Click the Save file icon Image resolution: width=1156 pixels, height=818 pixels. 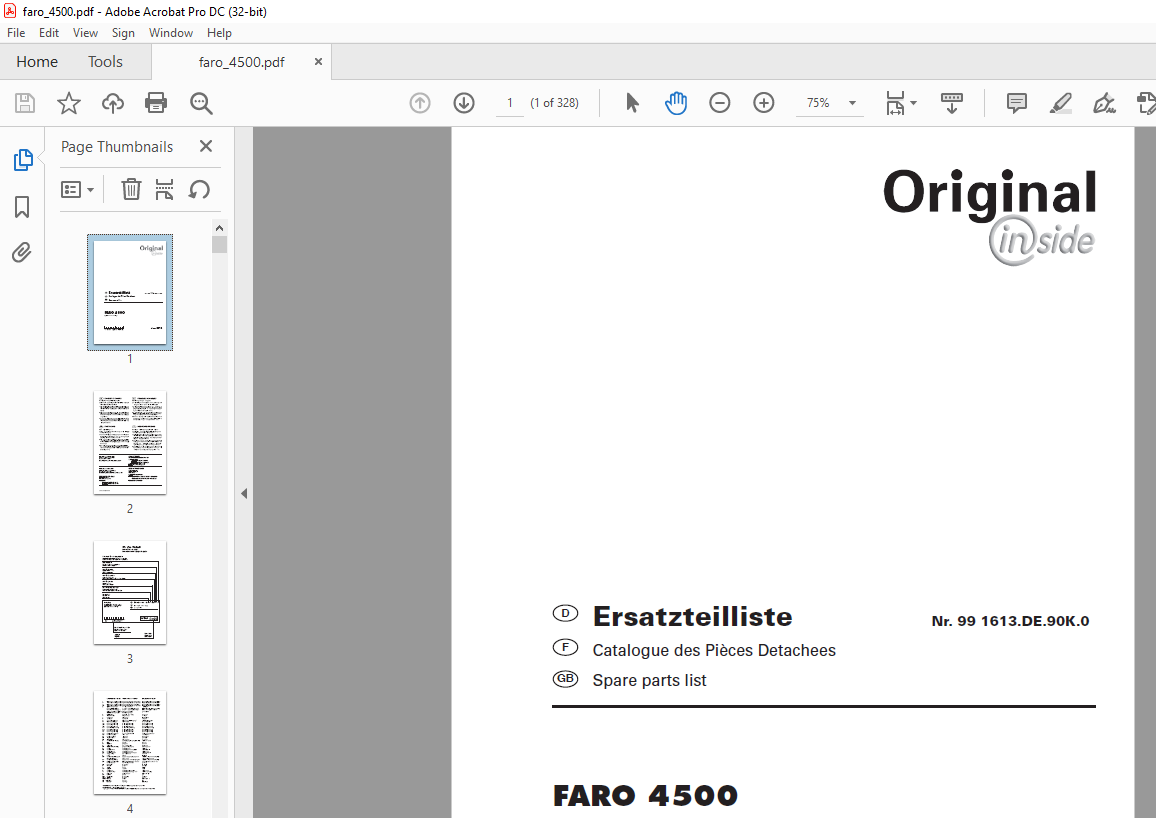coord(25,103)
